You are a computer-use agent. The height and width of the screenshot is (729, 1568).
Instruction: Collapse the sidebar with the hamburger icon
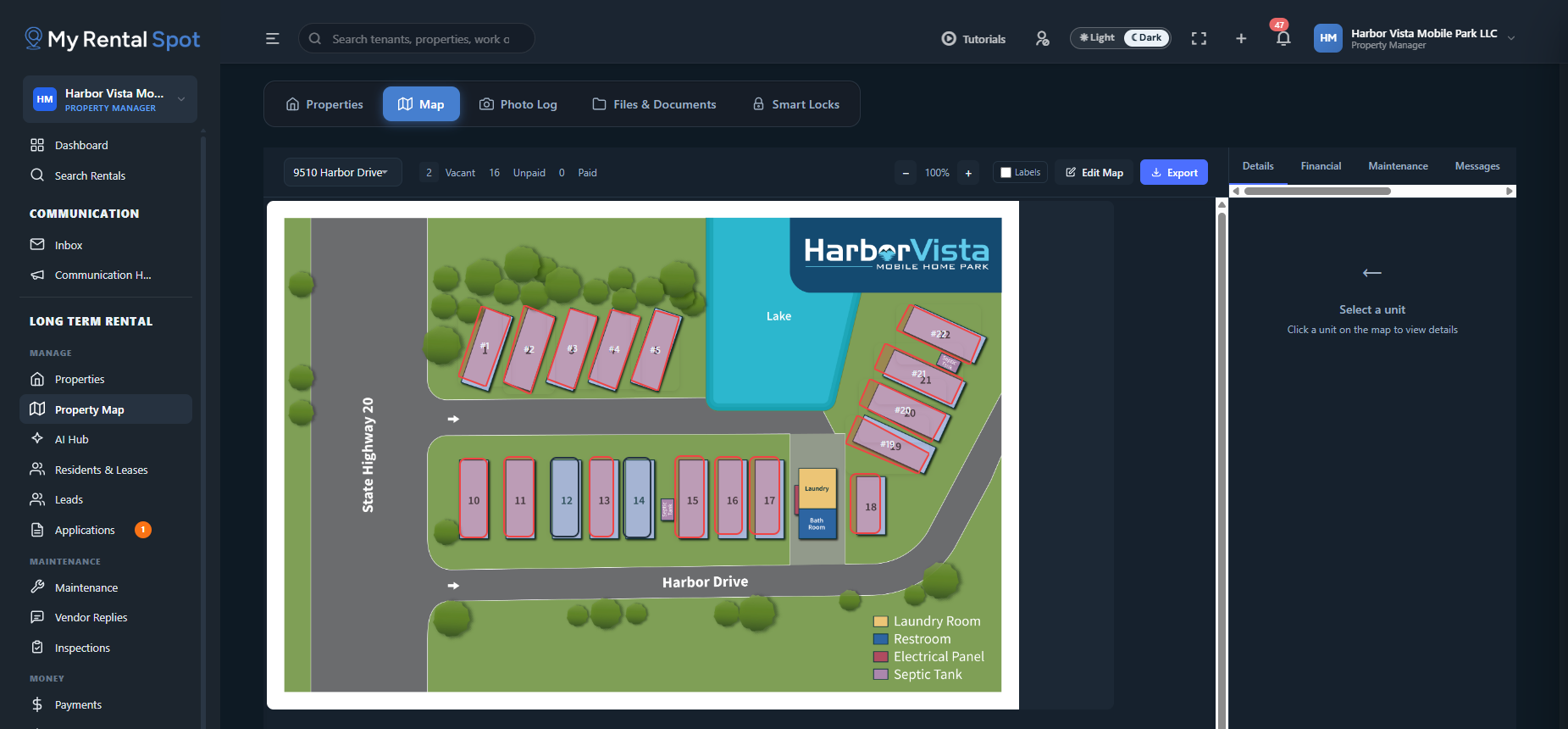pyautogui.click(x=273, y=39)
